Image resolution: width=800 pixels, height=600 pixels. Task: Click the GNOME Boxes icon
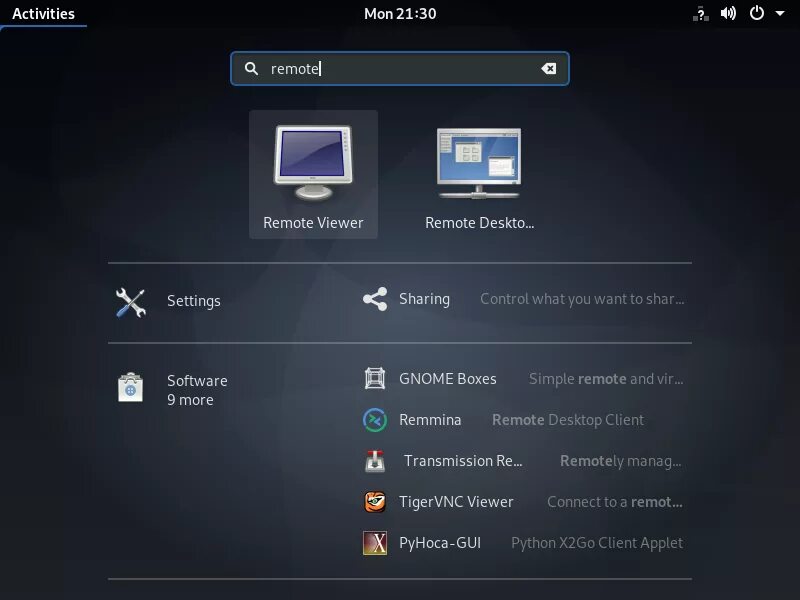375,379
